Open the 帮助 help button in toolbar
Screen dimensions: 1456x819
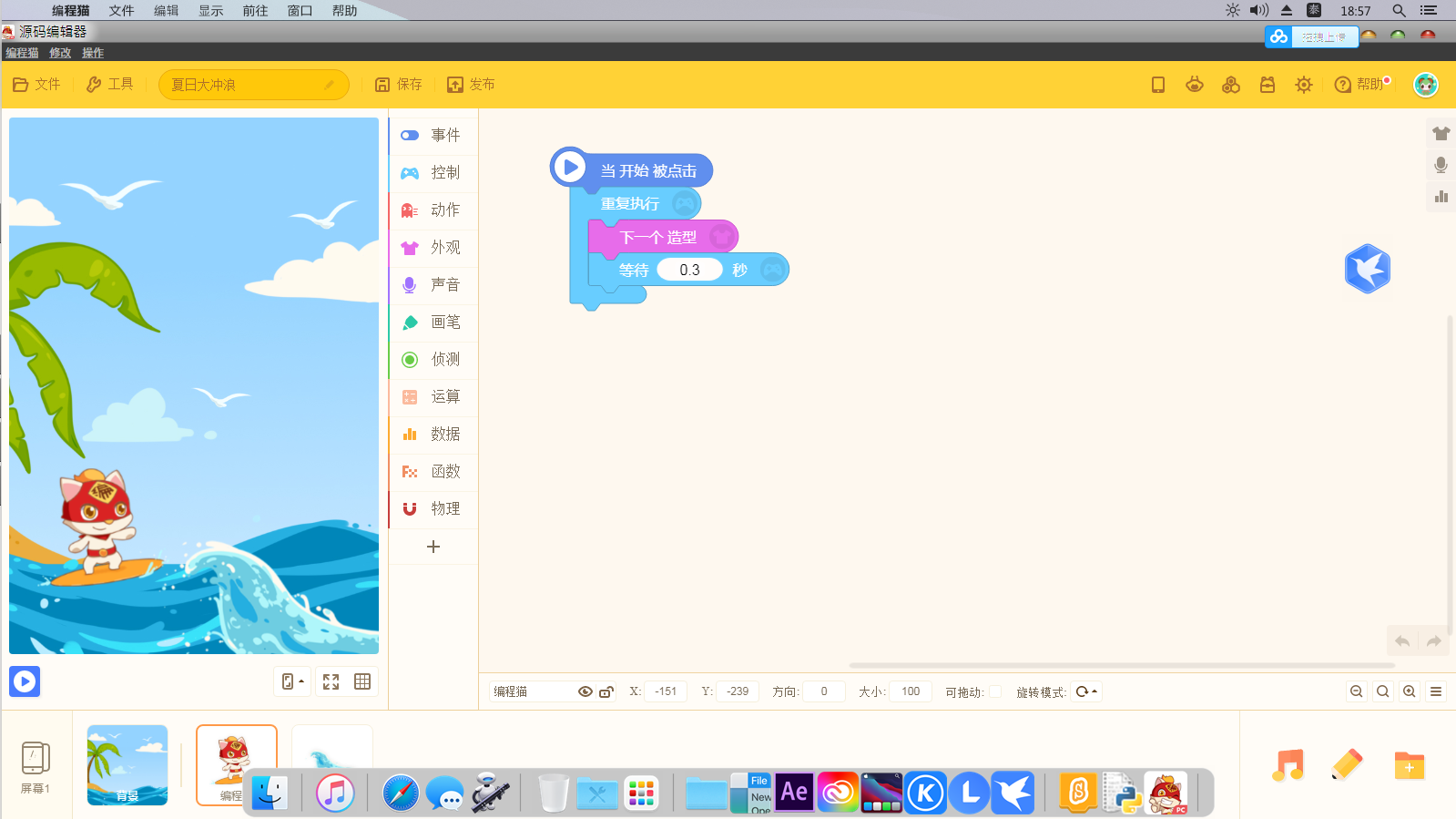[1360, 85]
